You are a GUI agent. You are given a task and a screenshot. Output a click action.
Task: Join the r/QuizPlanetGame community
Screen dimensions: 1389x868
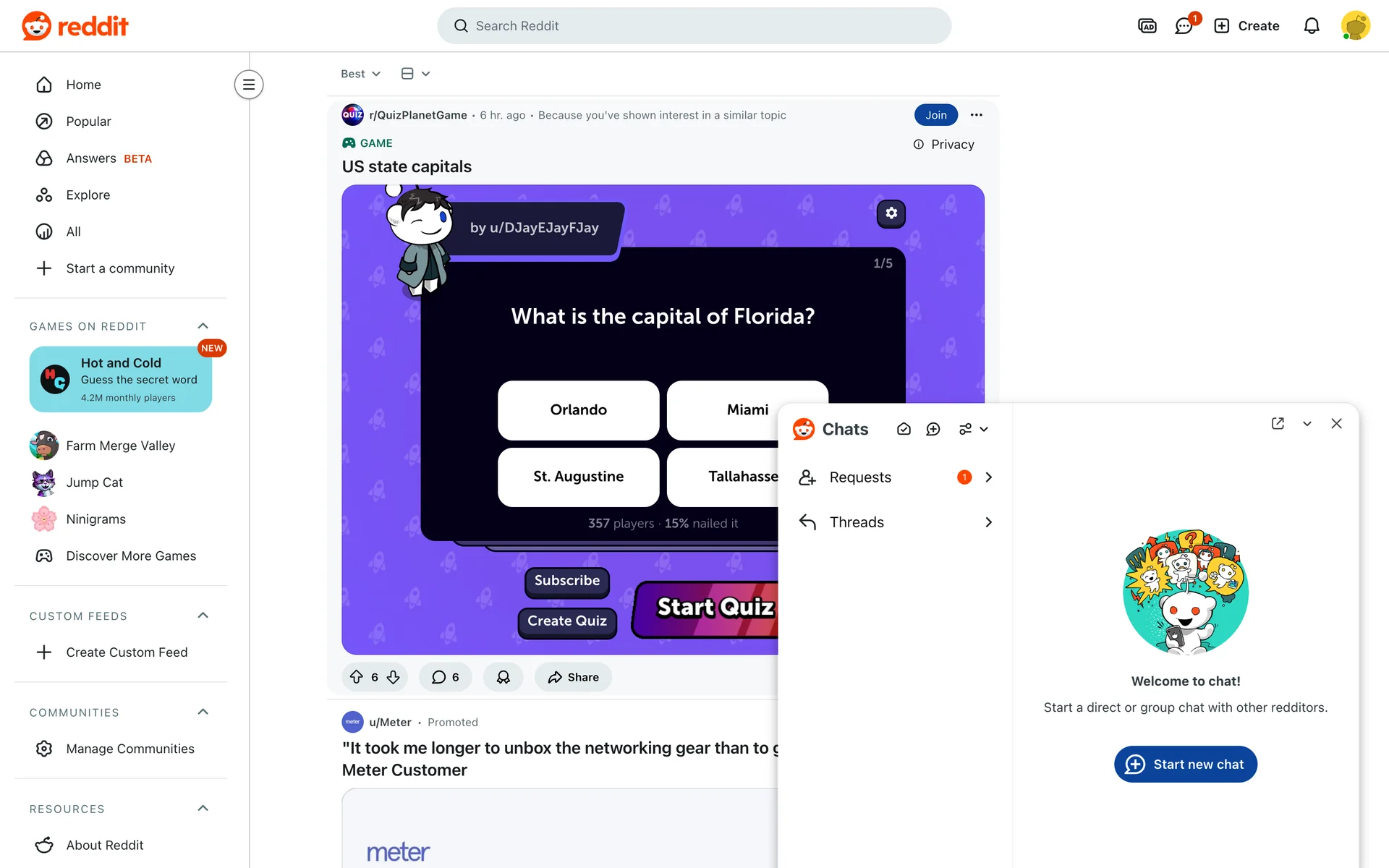(x=936, y=115)
